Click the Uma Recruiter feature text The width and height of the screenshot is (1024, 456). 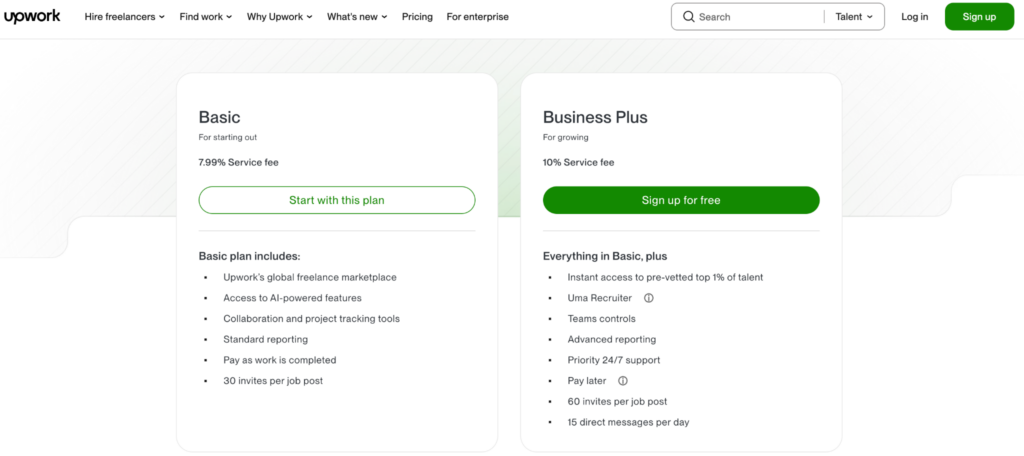coord(599,298)
